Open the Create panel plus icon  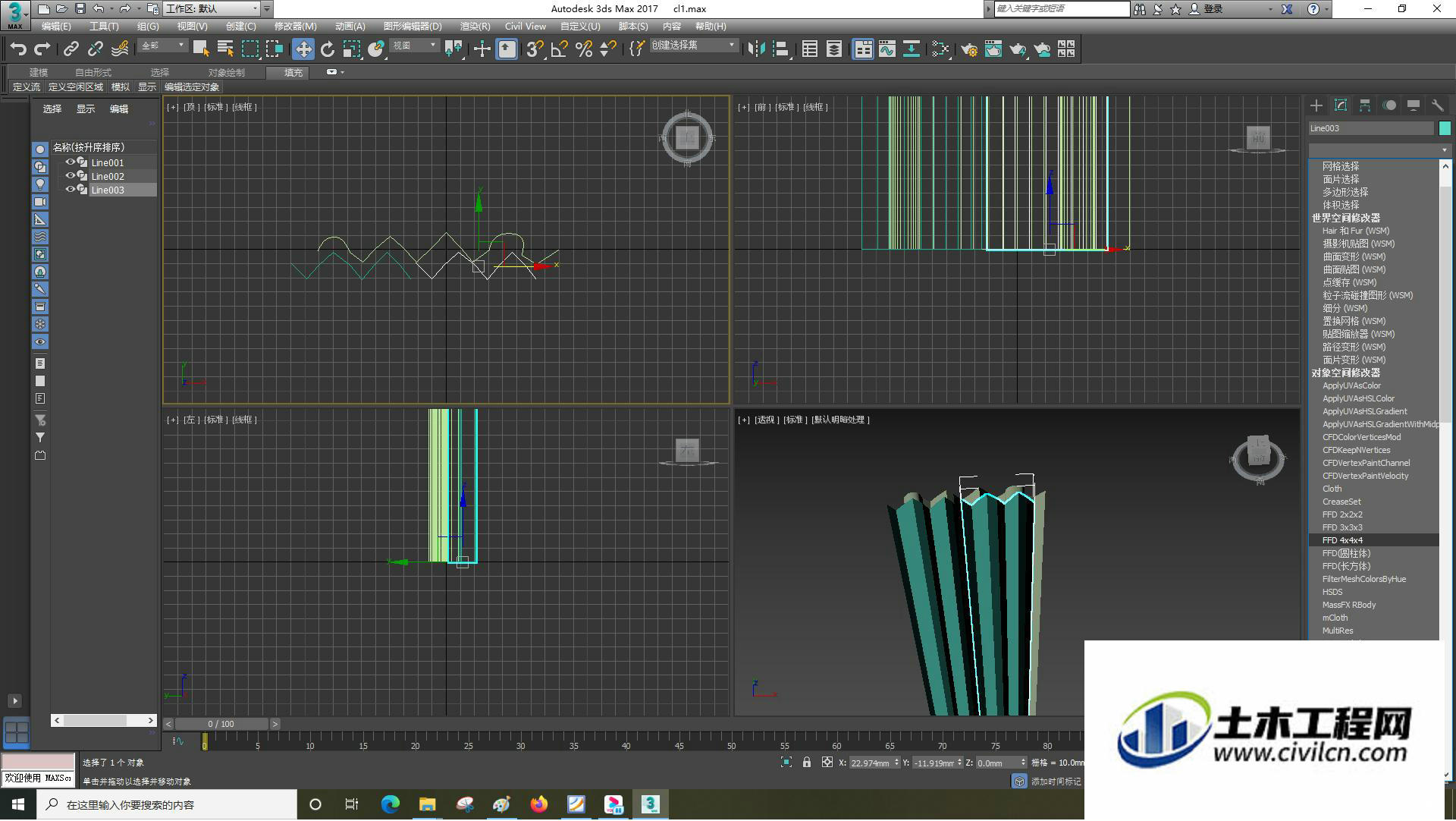coord(1316,105)
